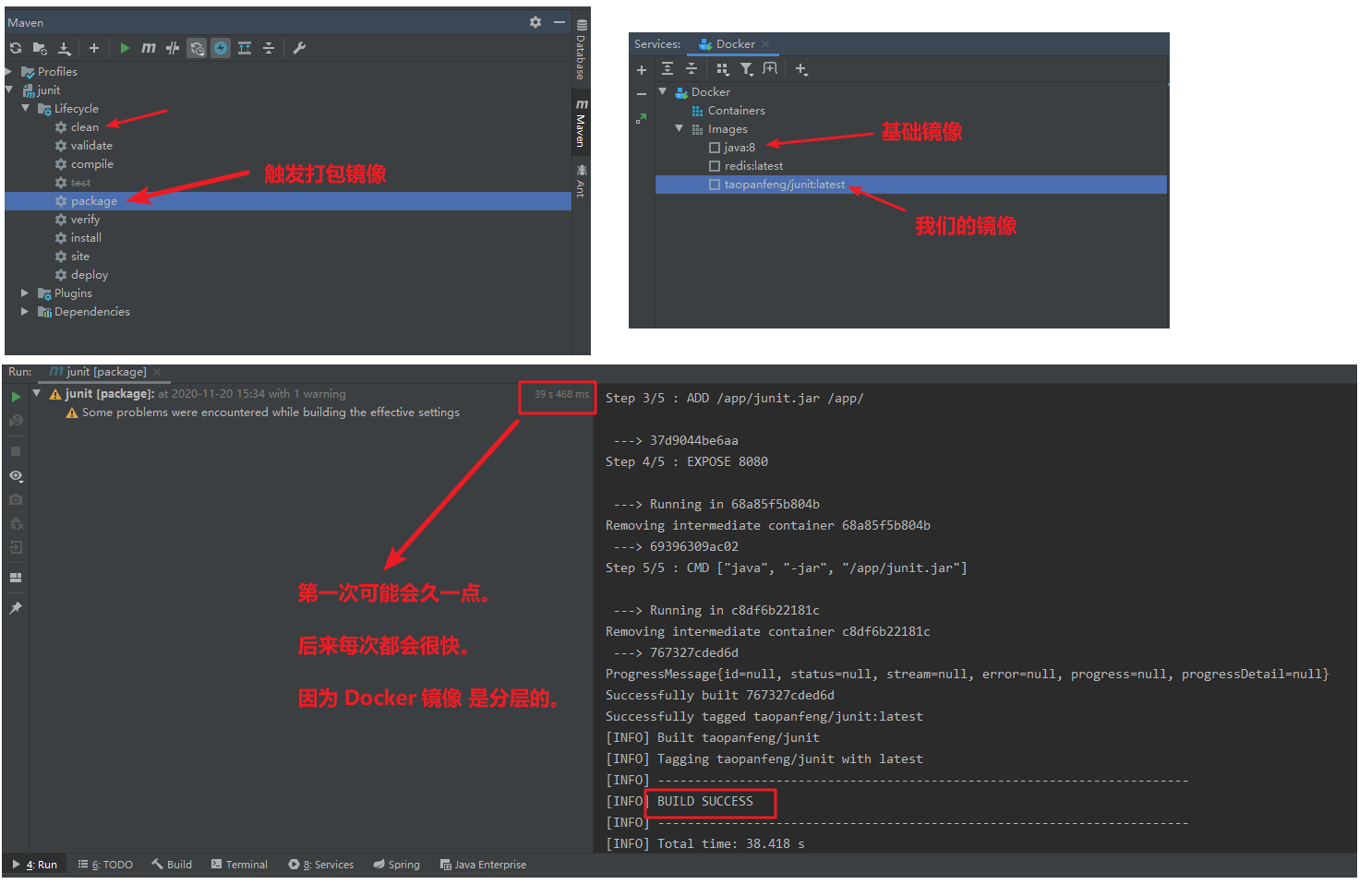The image size is (1371, 896).
Task: Click stop button in Run panel
Action: (x=16, y=451)
